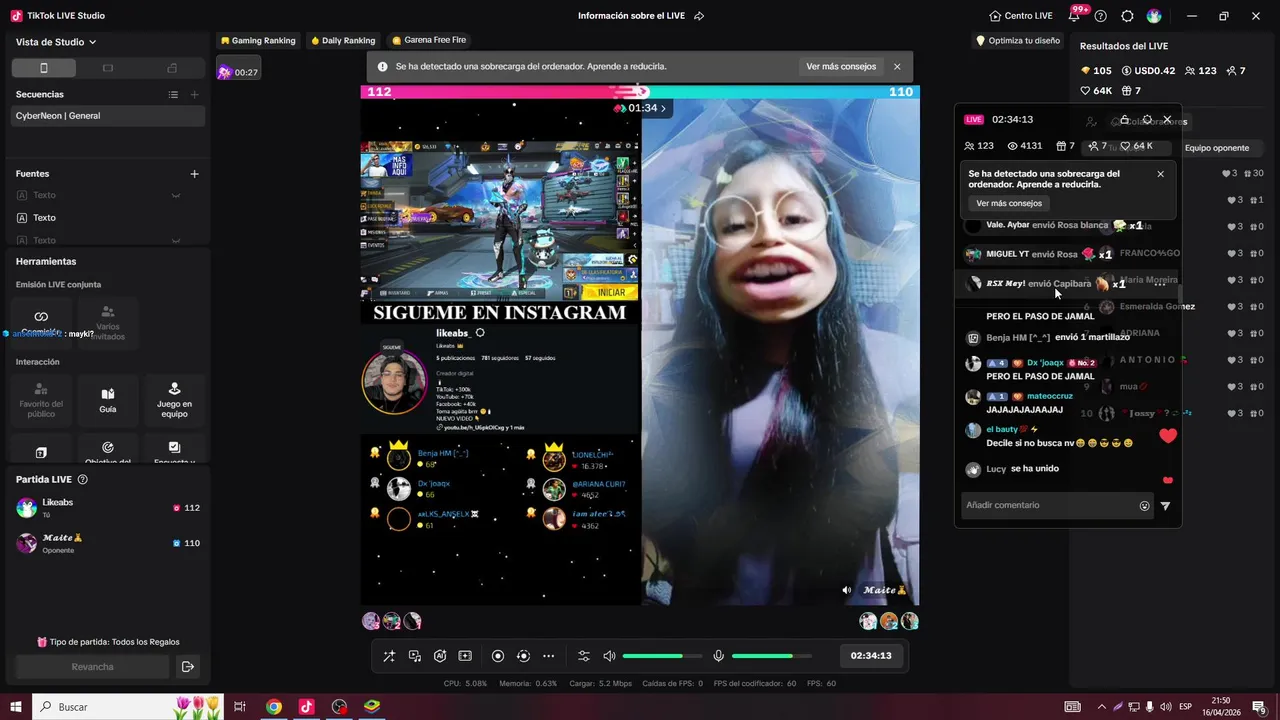
Task: Open the Gaming Ranking tab
Action: (257, 41)
